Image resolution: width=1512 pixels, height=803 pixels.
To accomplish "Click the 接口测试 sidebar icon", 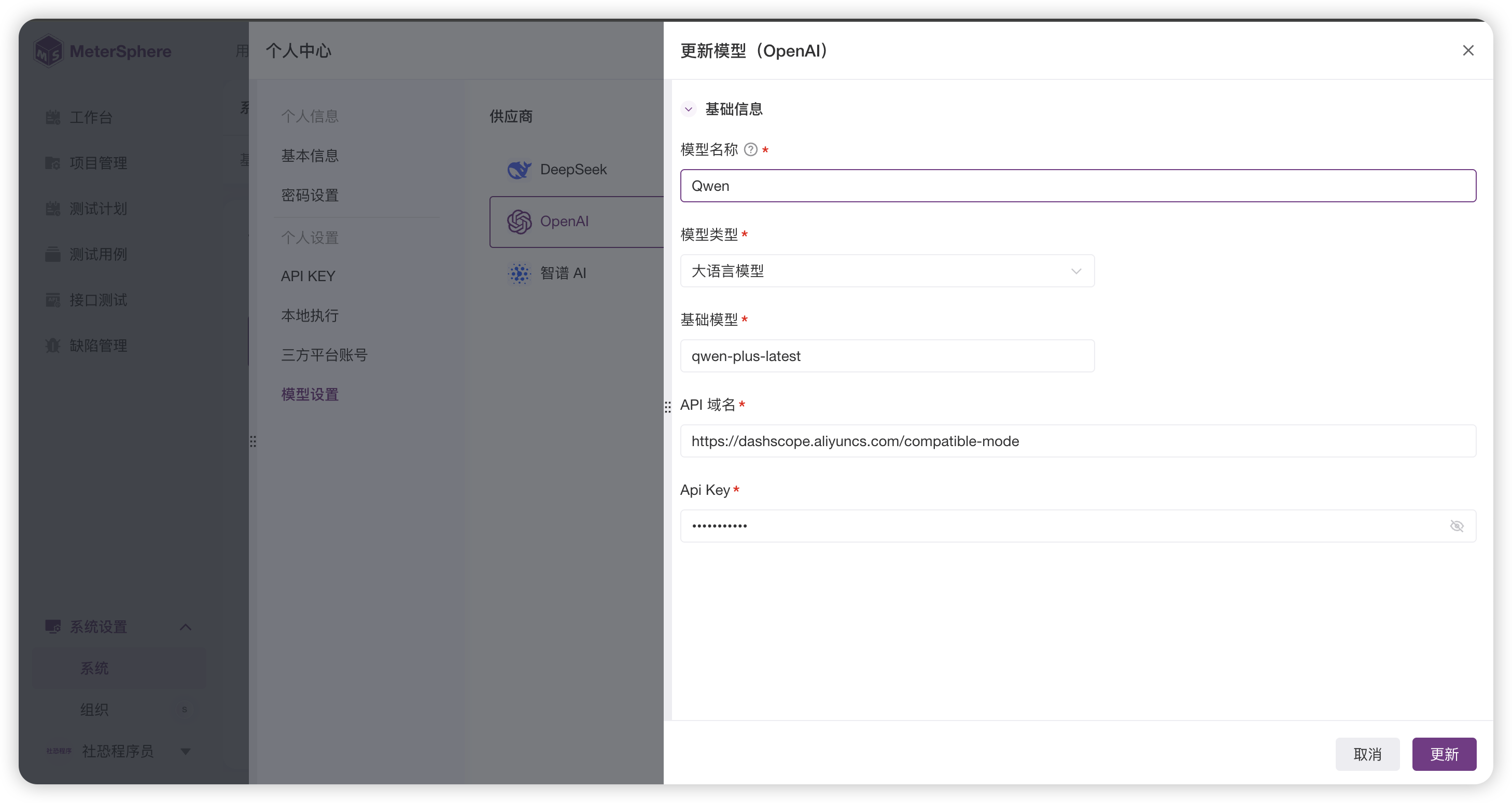I will point(53,300).
